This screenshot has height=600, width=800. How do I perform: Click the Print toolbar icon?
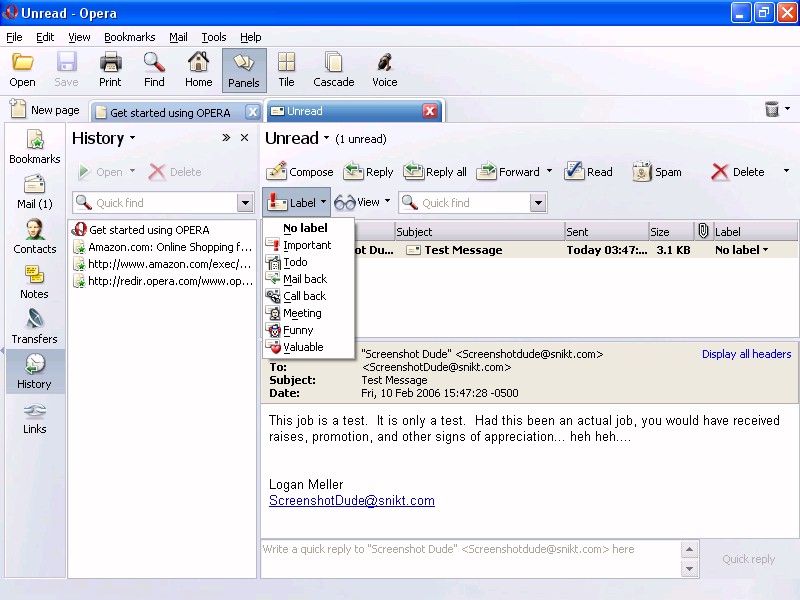(110, 69)
